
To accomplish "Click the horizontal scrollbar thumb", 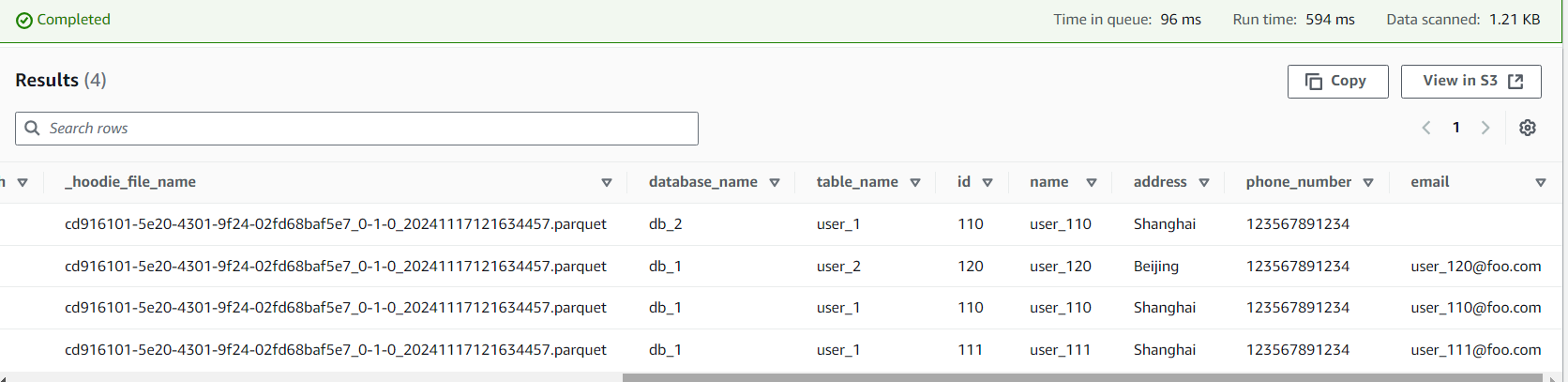I will coord(1078,377).
